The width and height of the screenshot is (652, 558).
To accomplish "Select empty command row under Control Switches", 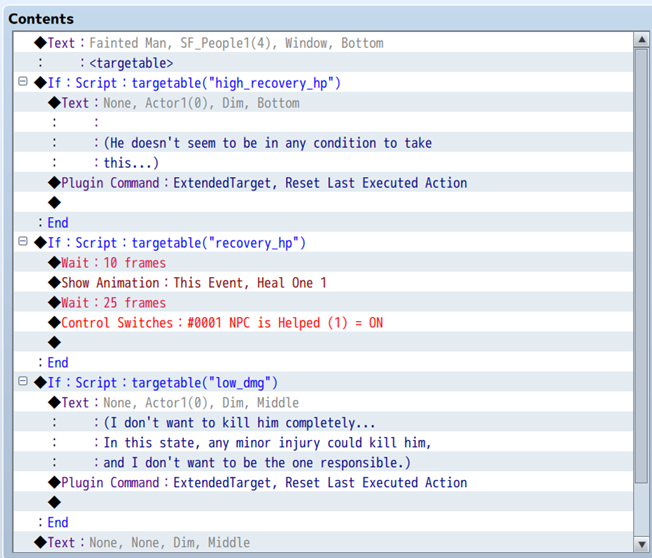I will pos(324,342).
